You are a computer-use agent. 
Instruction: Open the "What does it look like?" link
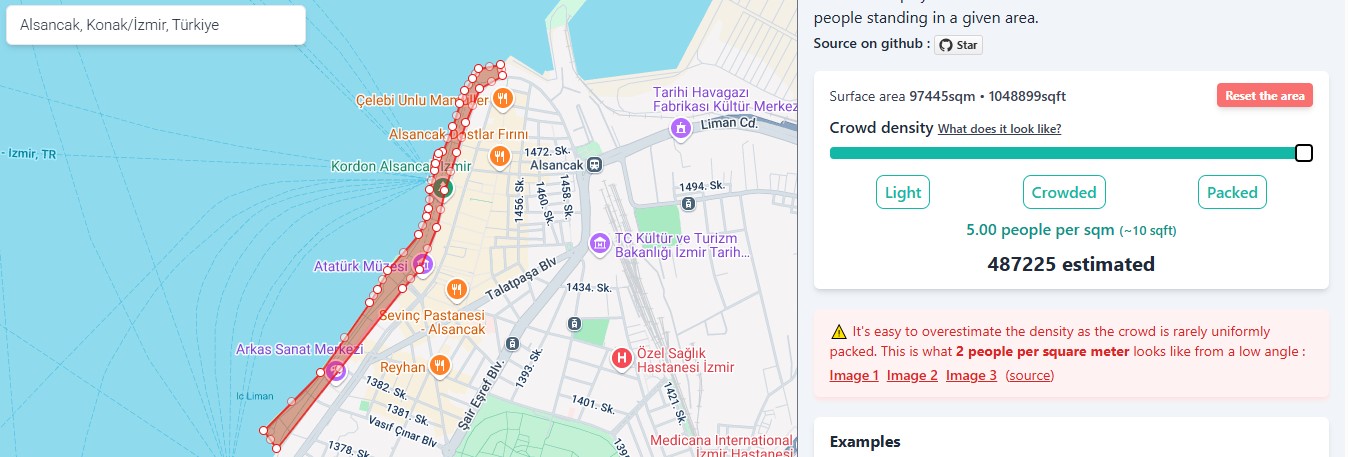click(999, 129)
